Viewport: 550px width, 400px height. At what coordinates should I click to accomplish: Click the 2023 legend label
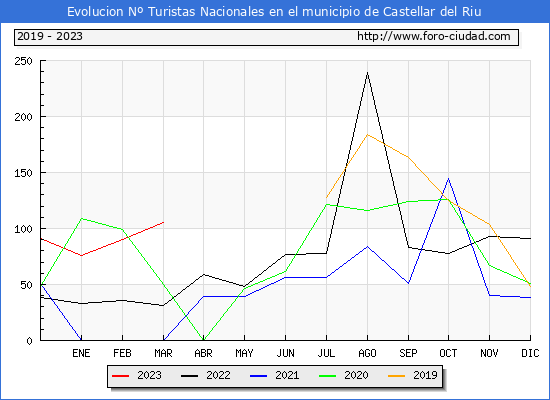(x=149, y=375)
